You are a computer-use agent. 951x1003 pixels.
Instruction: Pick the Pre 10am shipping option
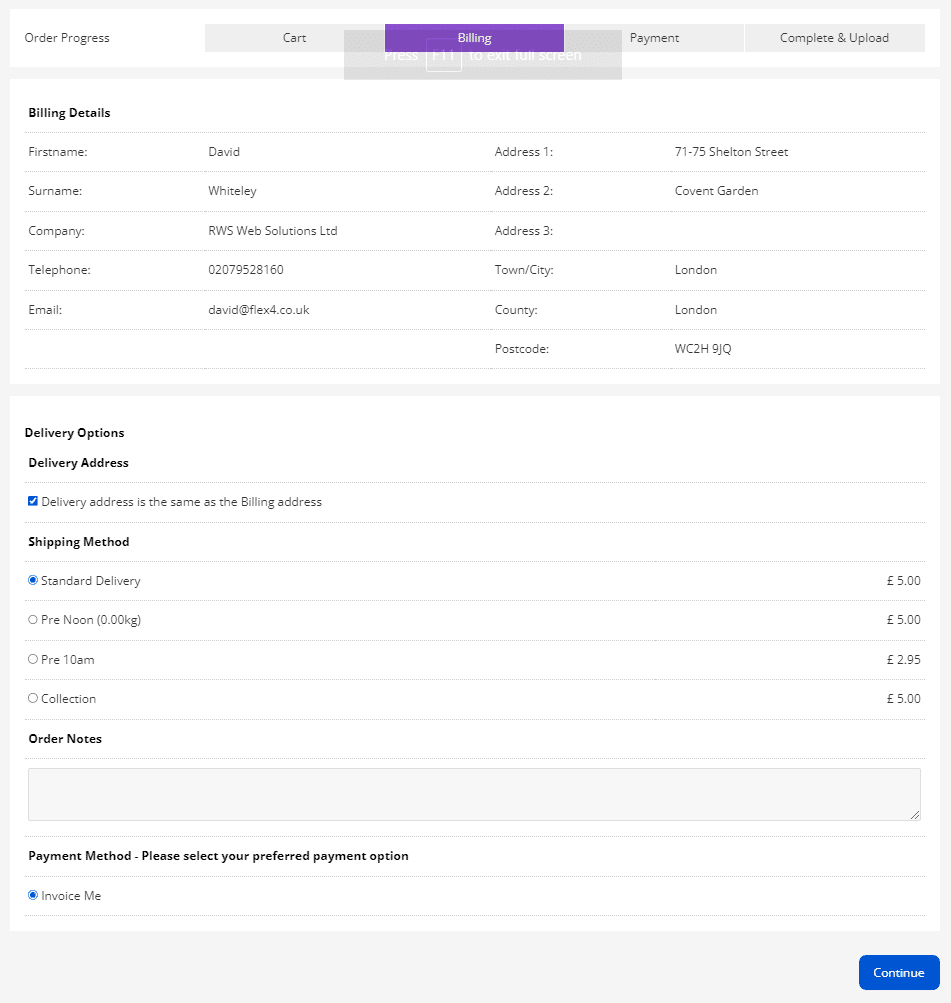click(x=33, y=659)
